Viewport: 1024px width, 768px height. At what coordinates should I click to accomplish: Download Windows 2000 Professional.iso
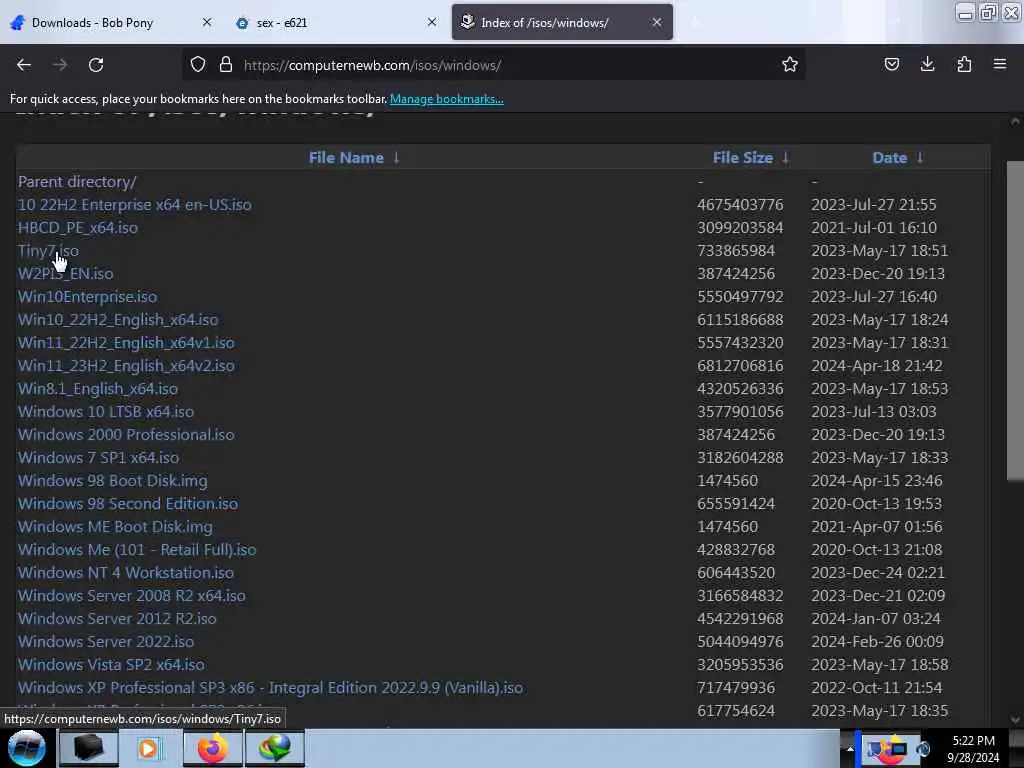point(126,434)
